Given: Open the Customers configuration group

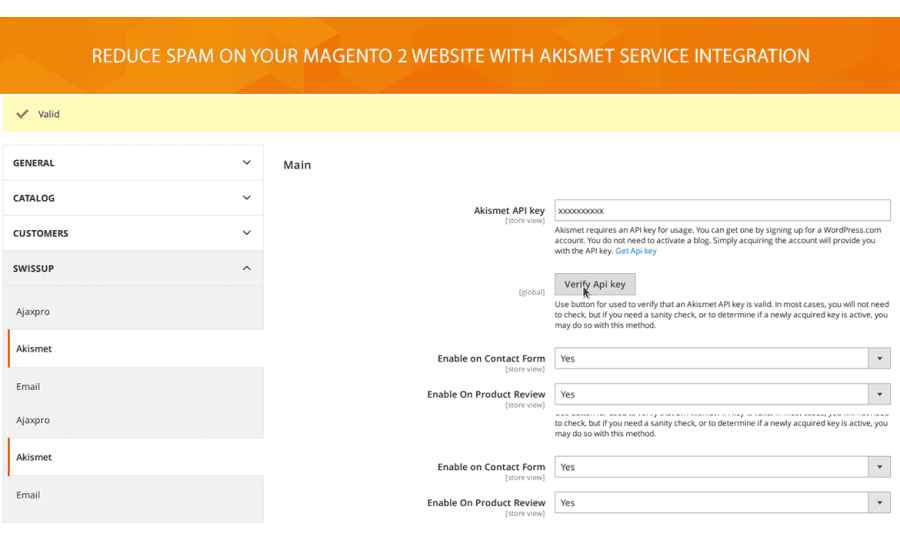Looking at the screenshot, I should (x=41, y=233).
